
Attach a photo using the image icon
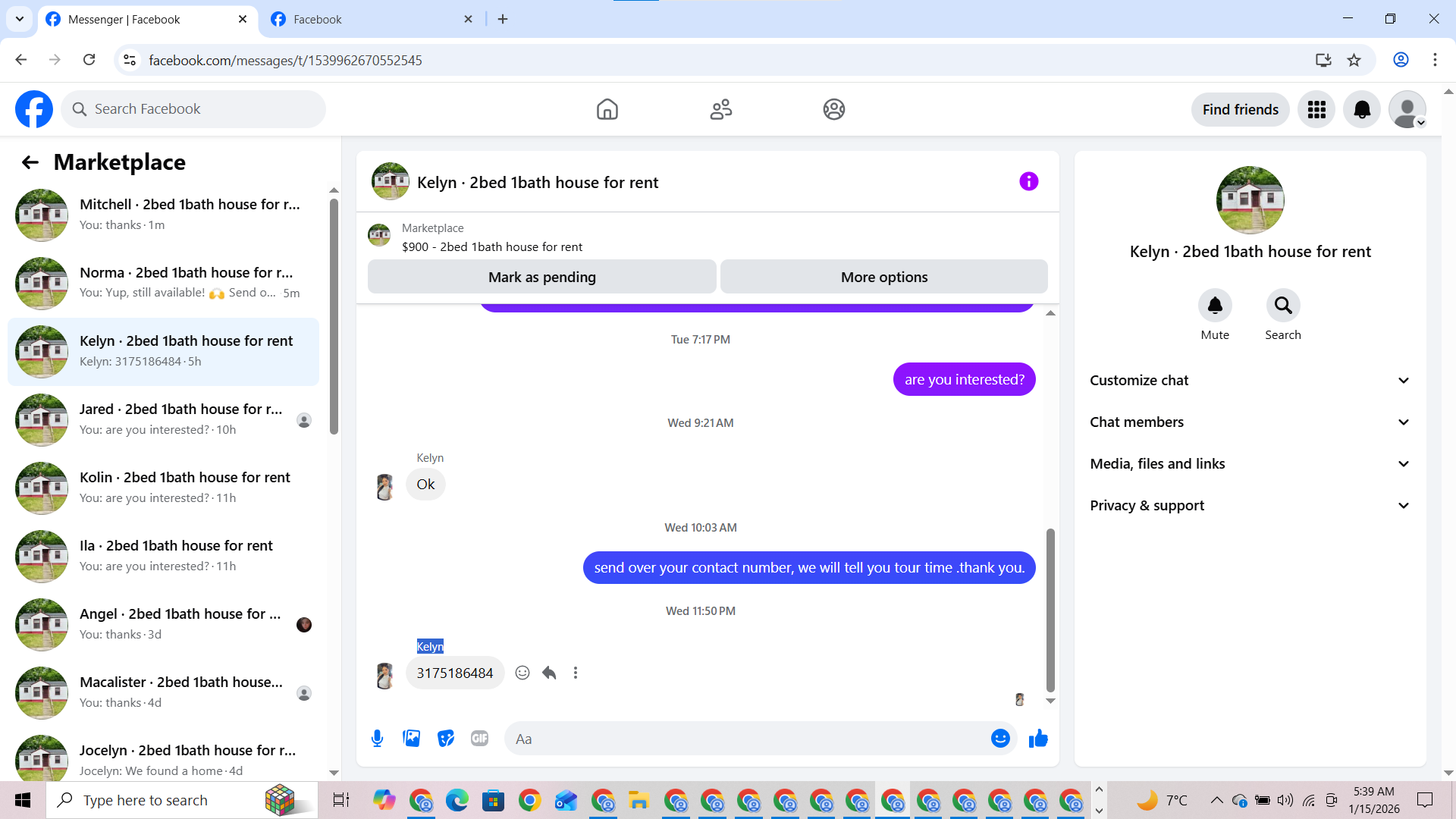(x=412, y=739)
